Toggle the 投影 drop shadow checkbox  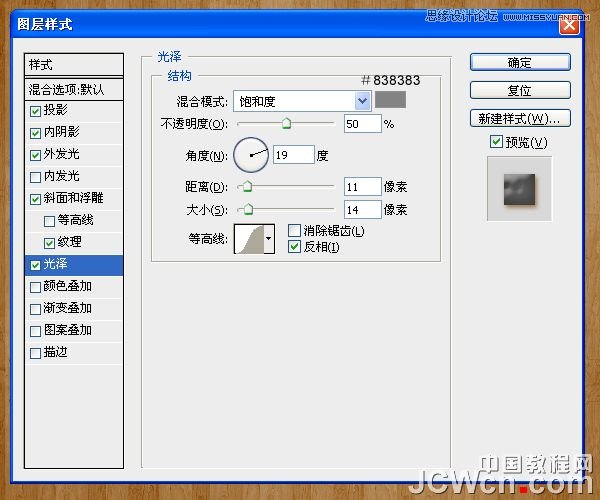click(35, 111)
